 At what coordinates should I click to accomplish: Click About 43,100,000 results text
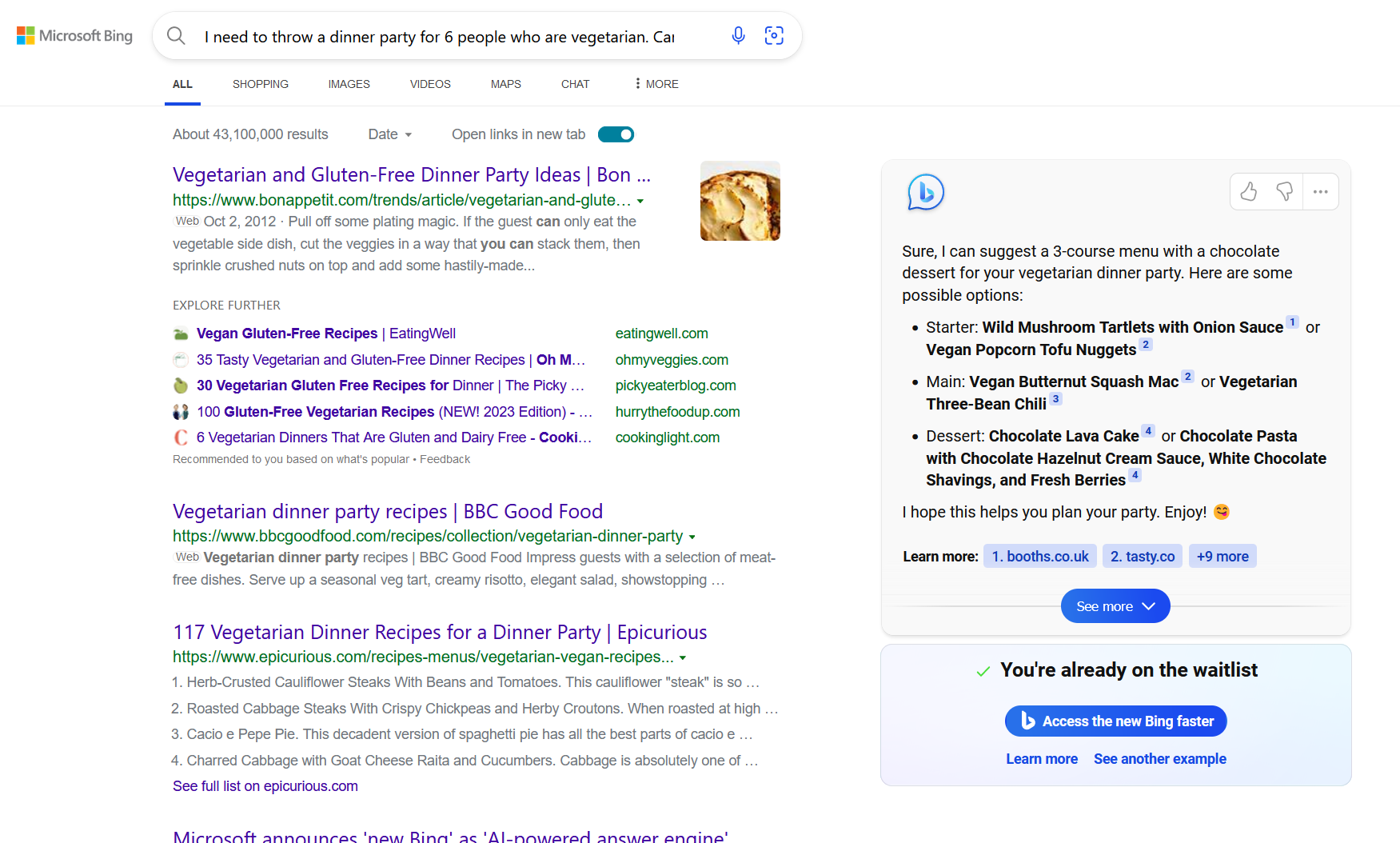(x=250, y=134)
